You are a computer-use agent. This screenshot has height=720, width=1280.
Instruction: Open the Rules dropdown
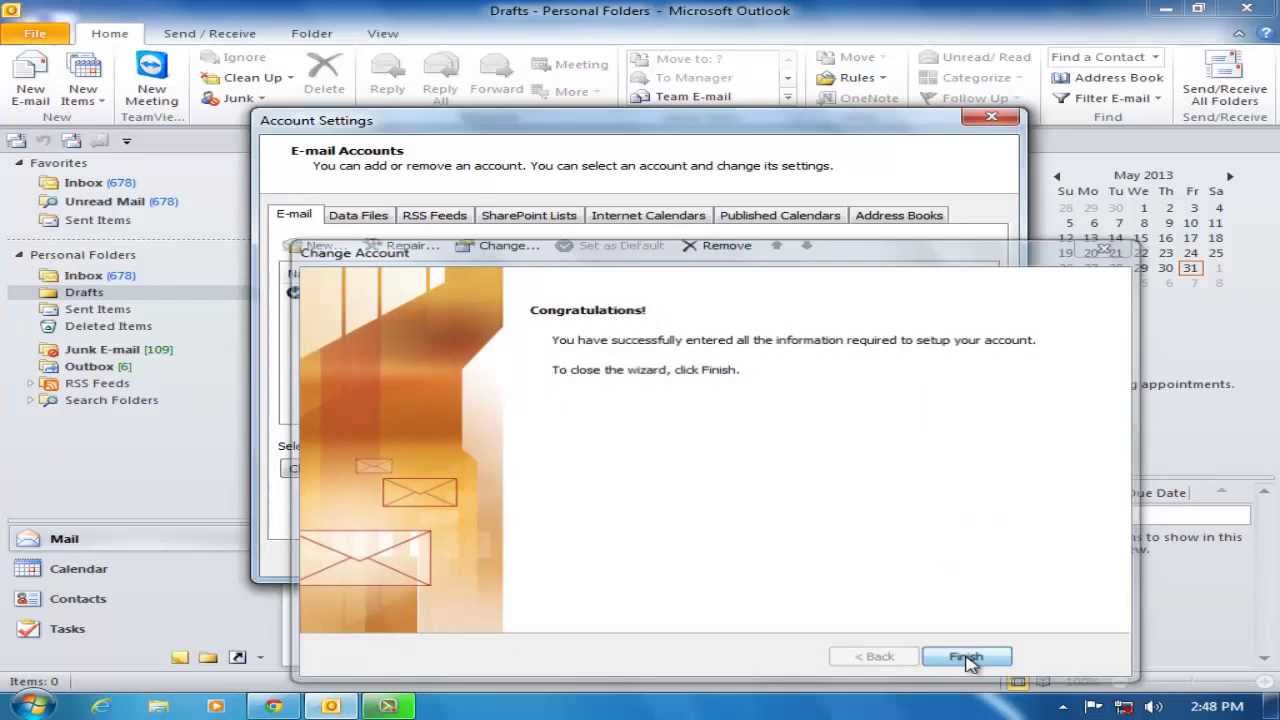[851, 77]
